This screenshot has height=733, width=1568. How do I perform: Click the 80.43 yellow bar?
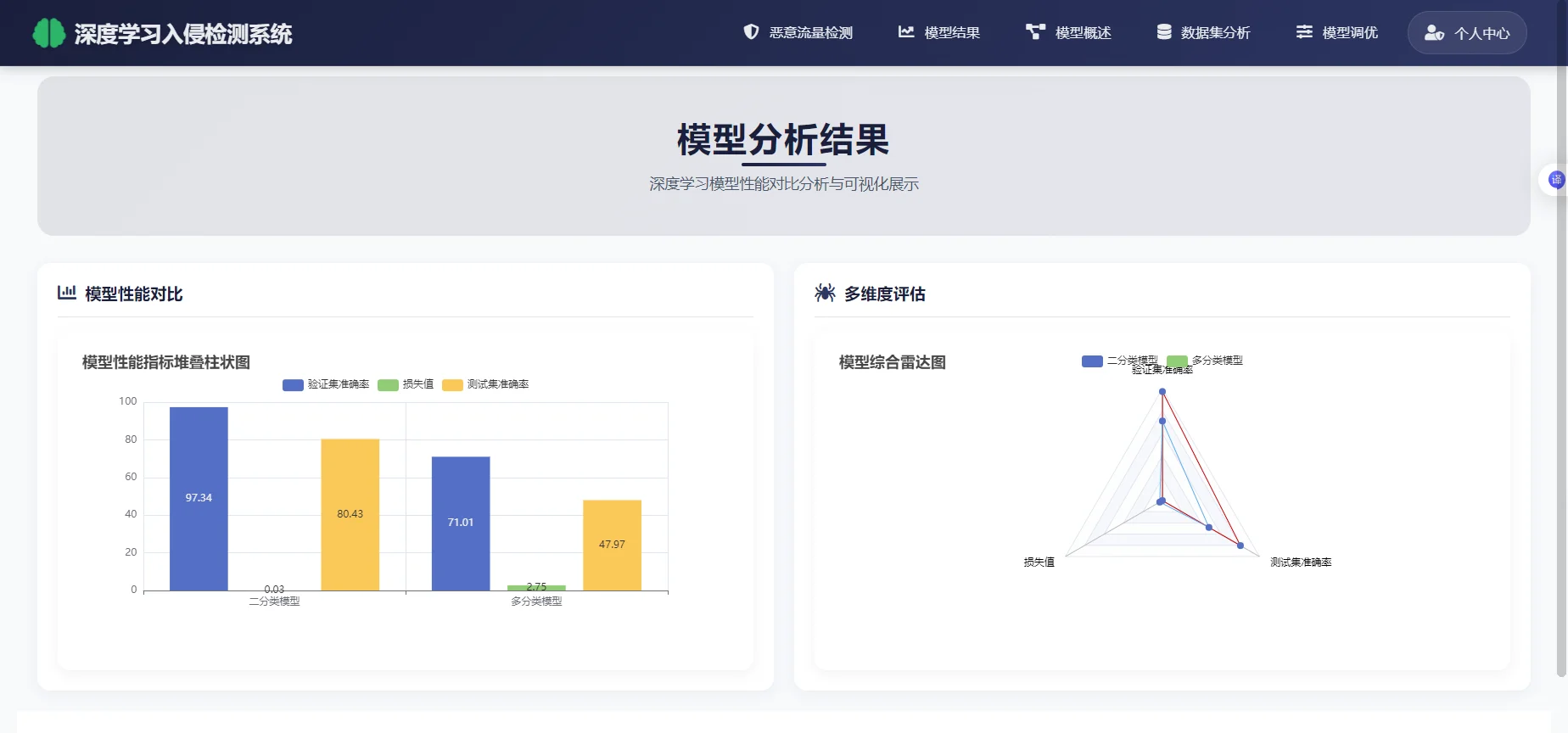(x=350, y=514)
